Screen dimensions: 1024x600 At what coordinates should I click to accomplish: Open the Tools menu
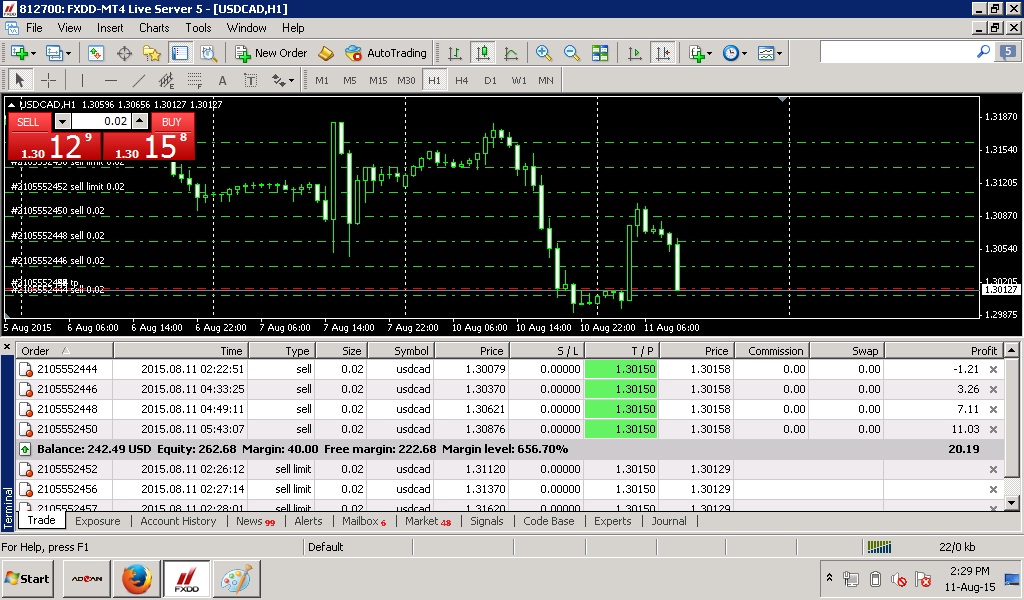point(198,28)
